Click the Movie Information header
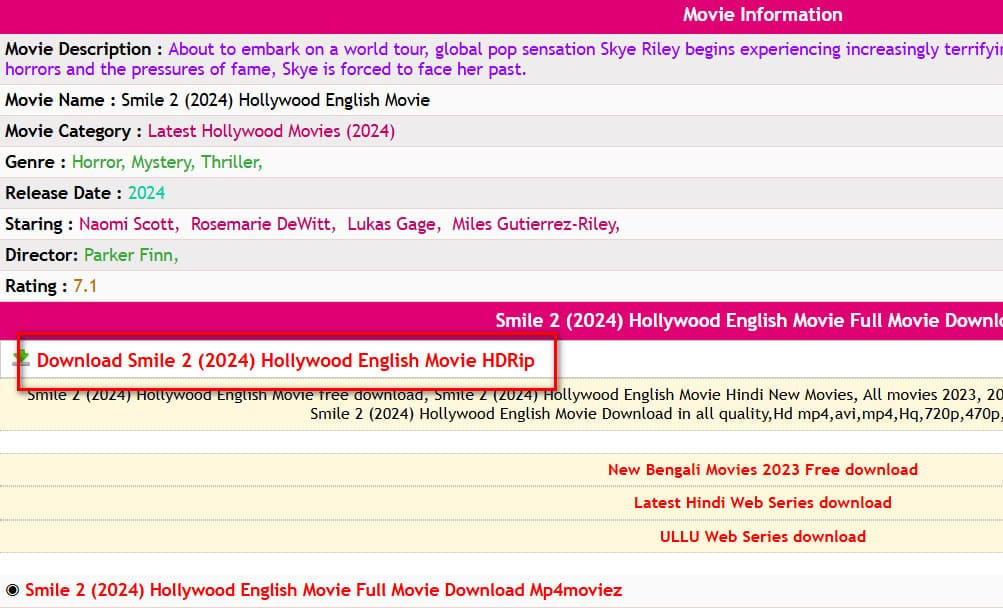The image size is (1003, 608). (x=762, y=15)
